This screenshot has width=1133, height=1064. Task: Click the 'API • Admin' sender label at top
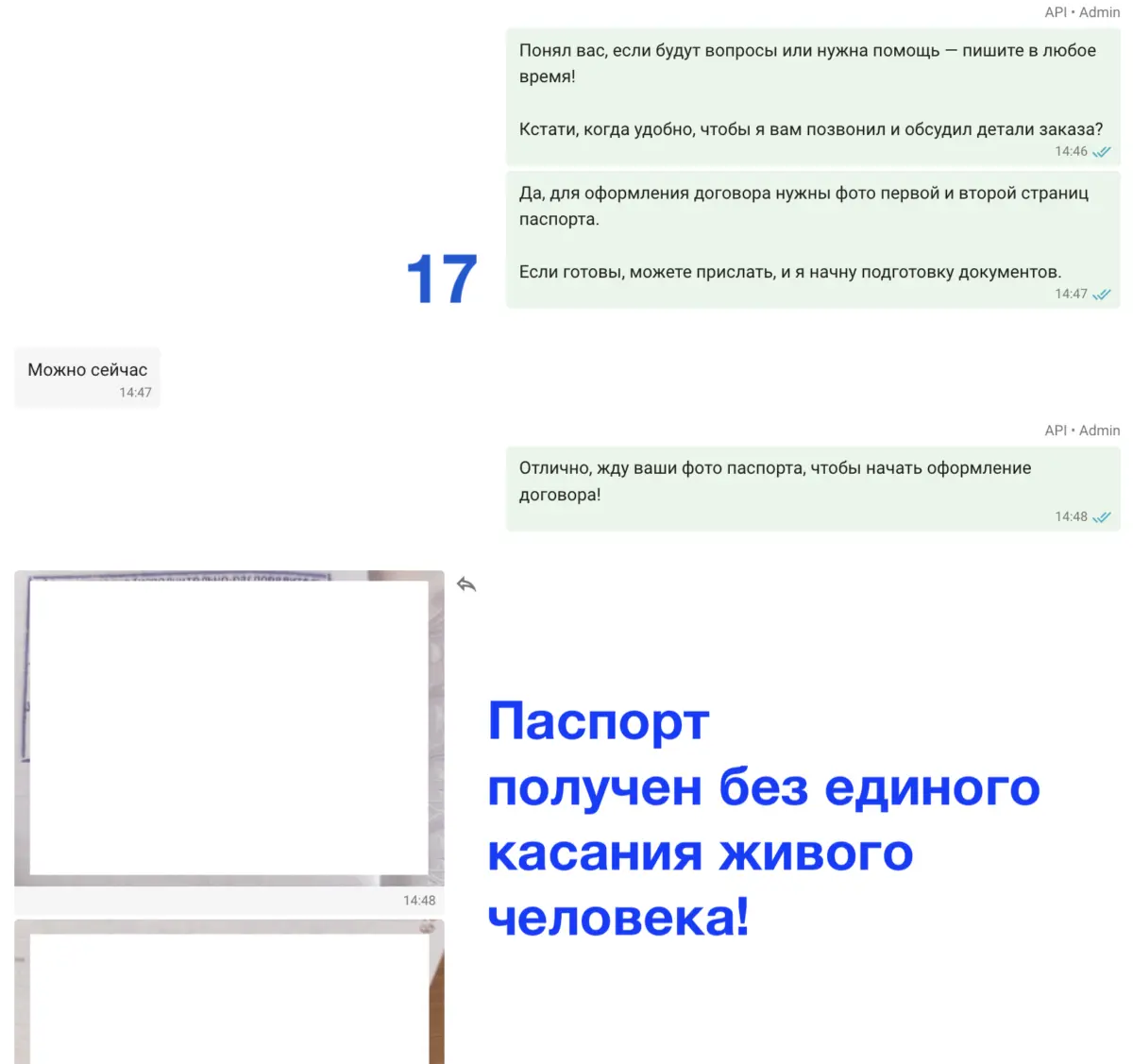[1081, 12]
